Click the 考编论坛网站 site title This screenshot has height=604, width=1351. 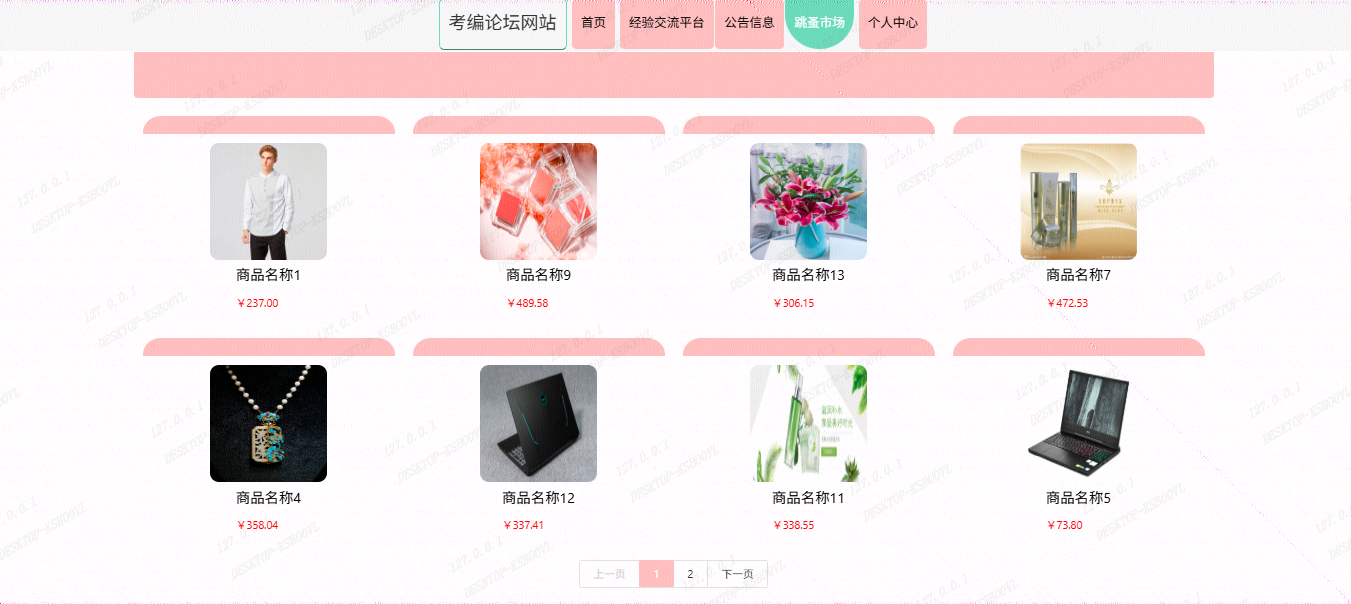coord(503,23)
